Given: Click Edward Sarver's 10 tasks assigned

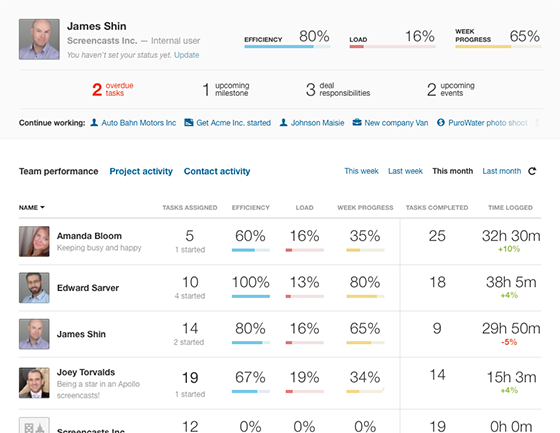Looking at the screenshot, I should tap(190, 282).
